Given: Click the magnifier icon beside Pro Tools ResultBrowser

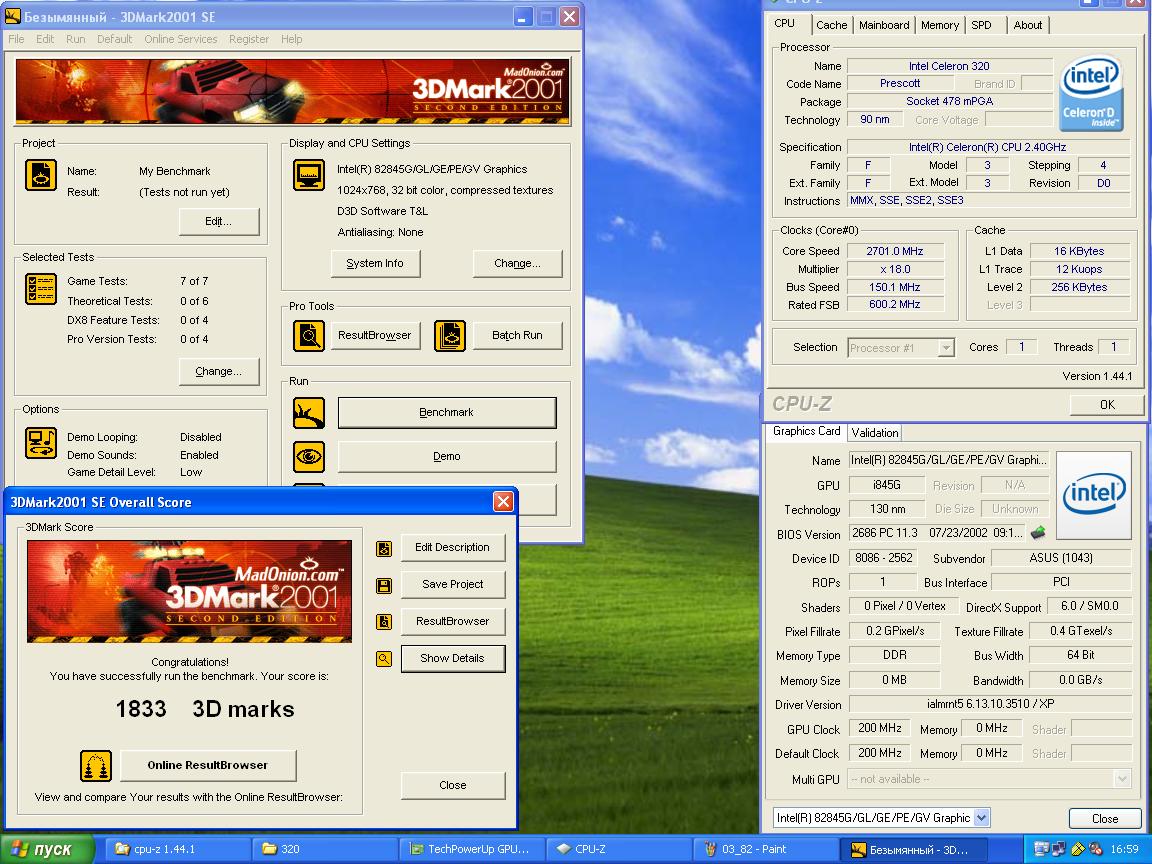Looking at the screenshot, I should coord(309,336).
